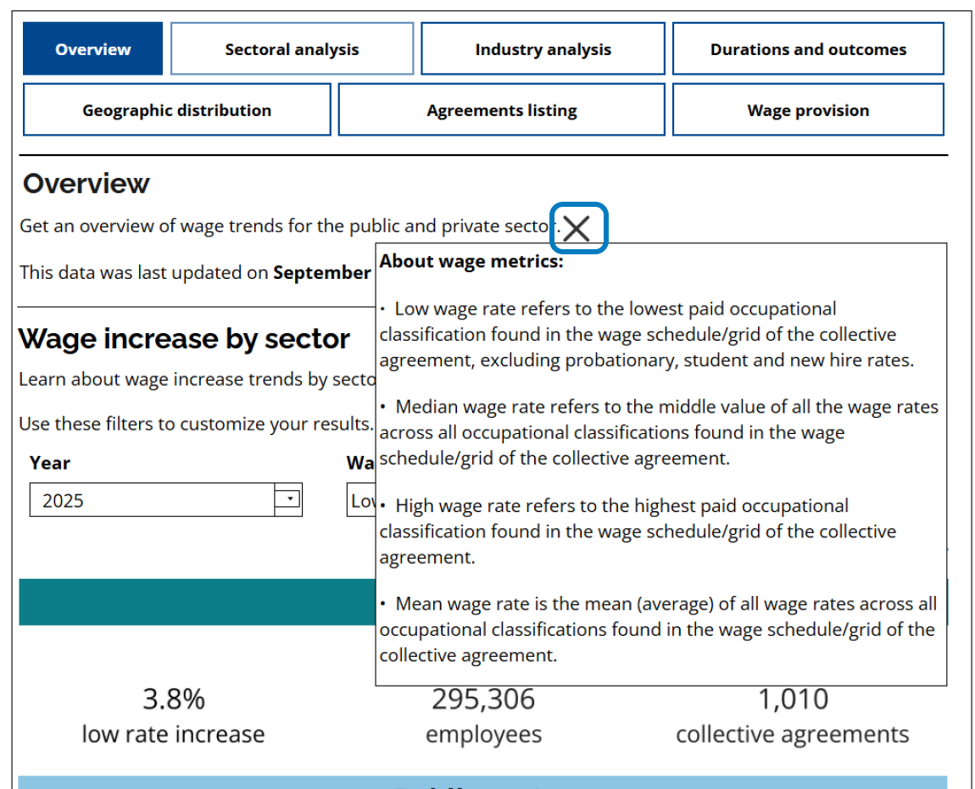Click the teal summary banner bar

(197, 602)
